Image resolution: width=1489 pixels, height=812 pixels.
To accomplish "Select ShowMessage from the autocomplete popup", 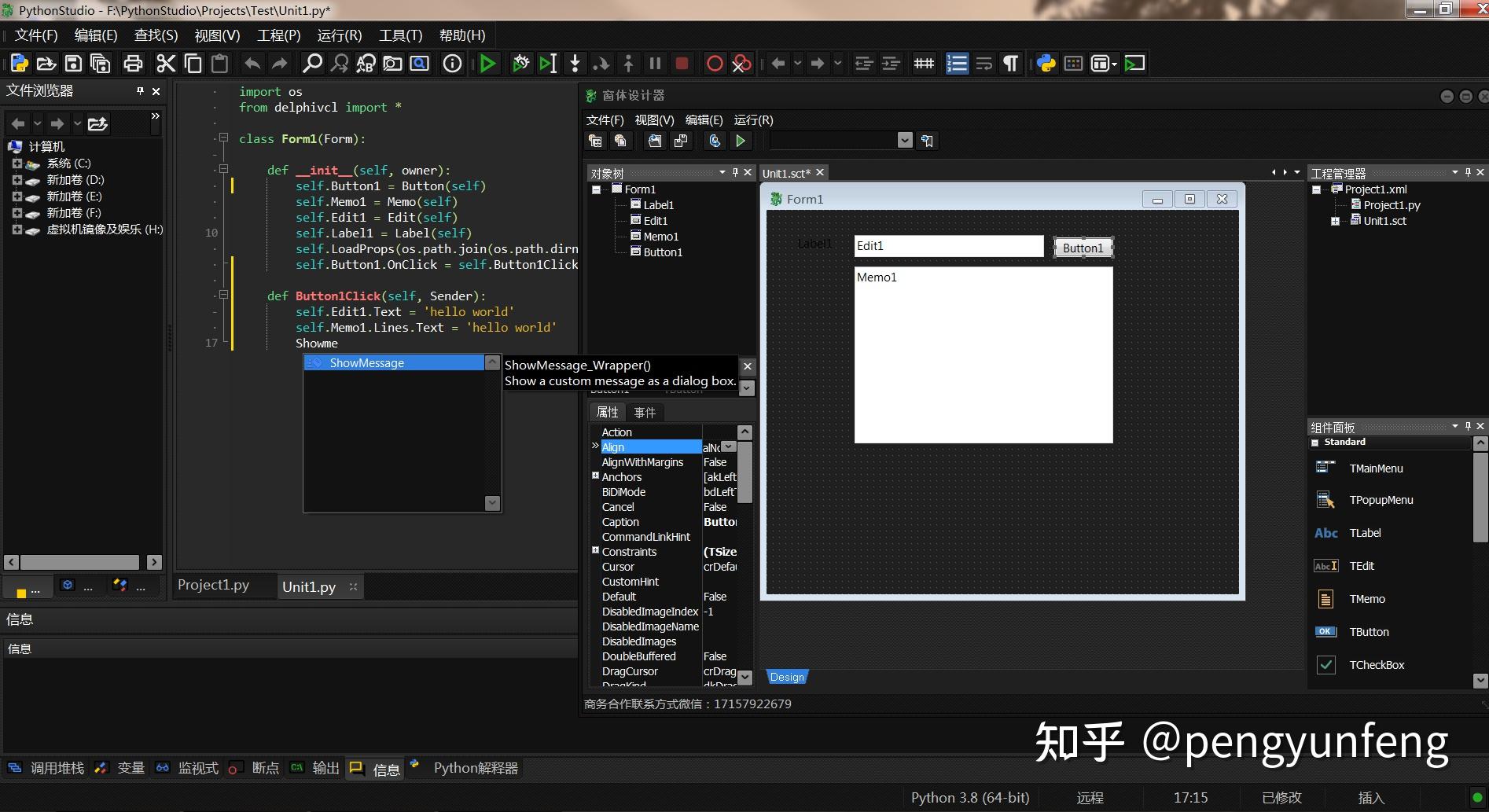I will (x=366, y=362).
